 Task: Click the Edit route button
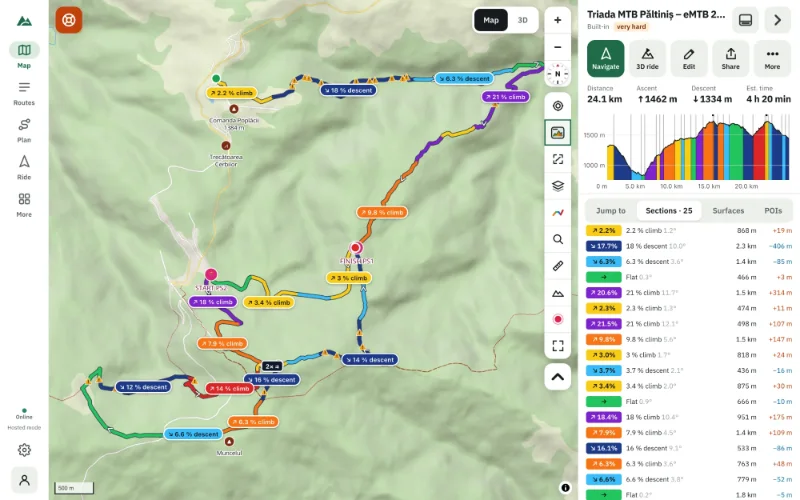pos(689,59)
